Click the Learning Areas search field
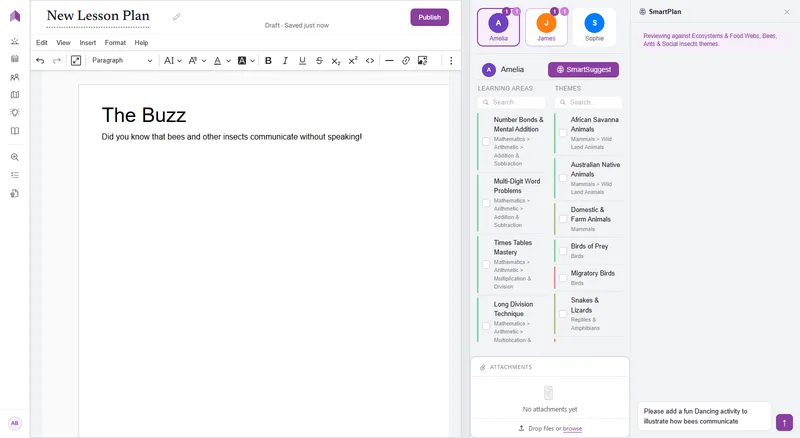800x438 pixels. click(512, 102)
